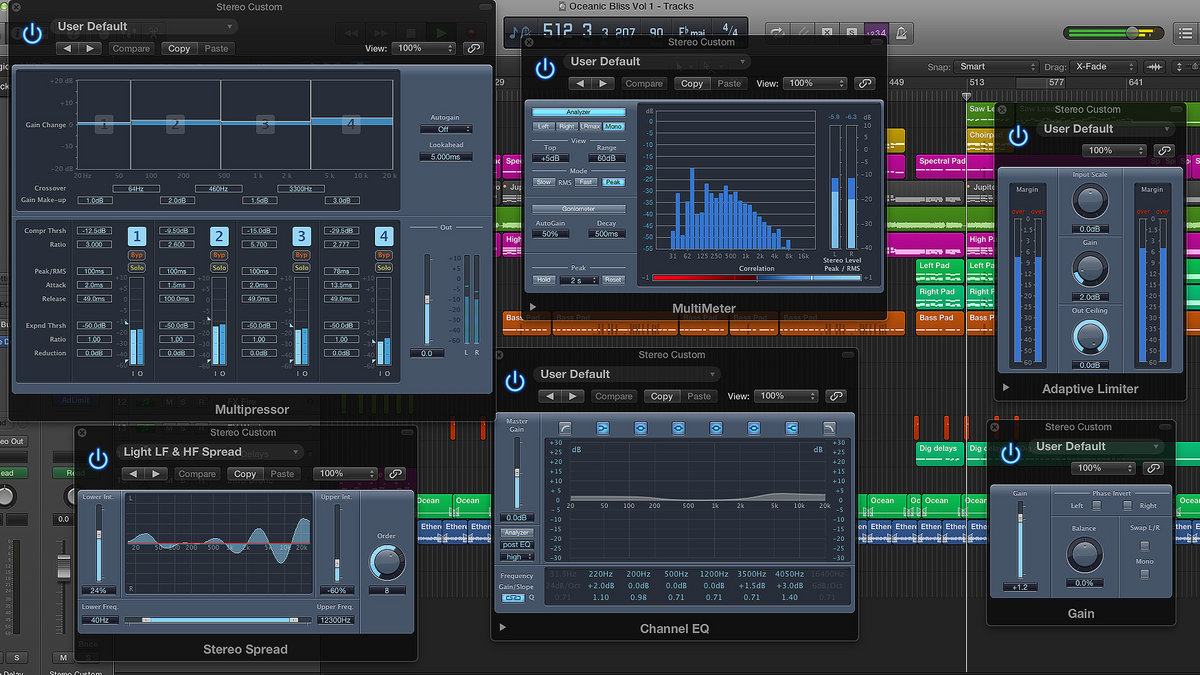The width and height of the screenshot is (1200, 675).
Task: Click the link icon in MultiMeter header
Action: point(865,84)
